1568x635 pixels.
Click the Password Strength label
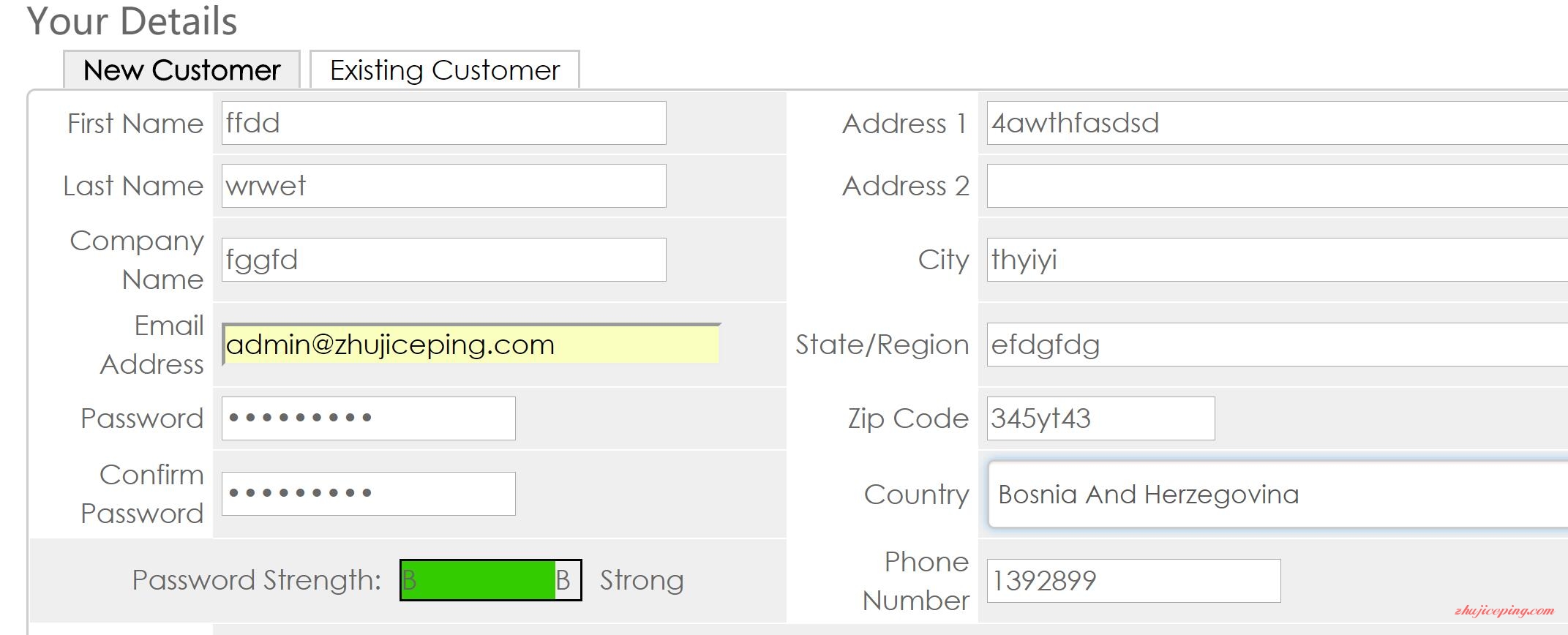(257, 580)
